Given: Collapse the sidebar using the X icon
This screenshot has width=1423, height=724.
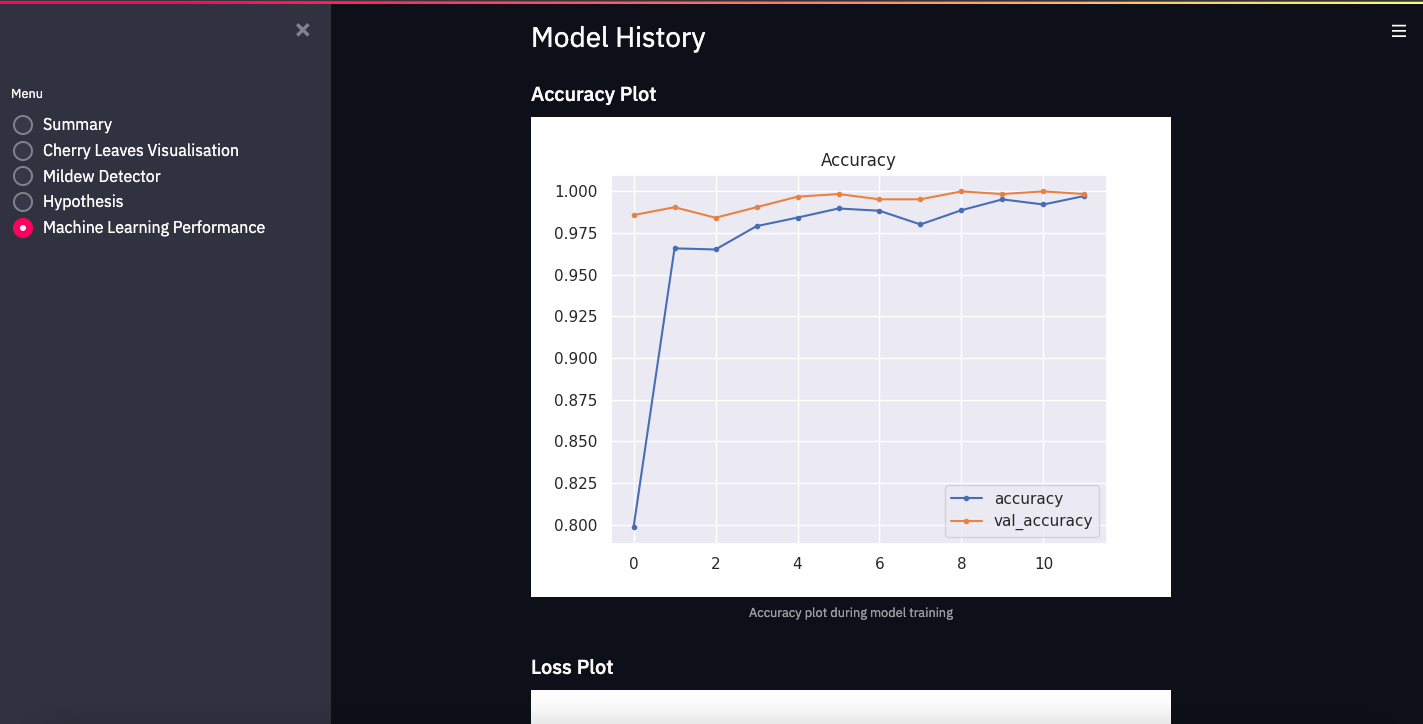Looking at the screenshot, I should (x=303, y=30).
